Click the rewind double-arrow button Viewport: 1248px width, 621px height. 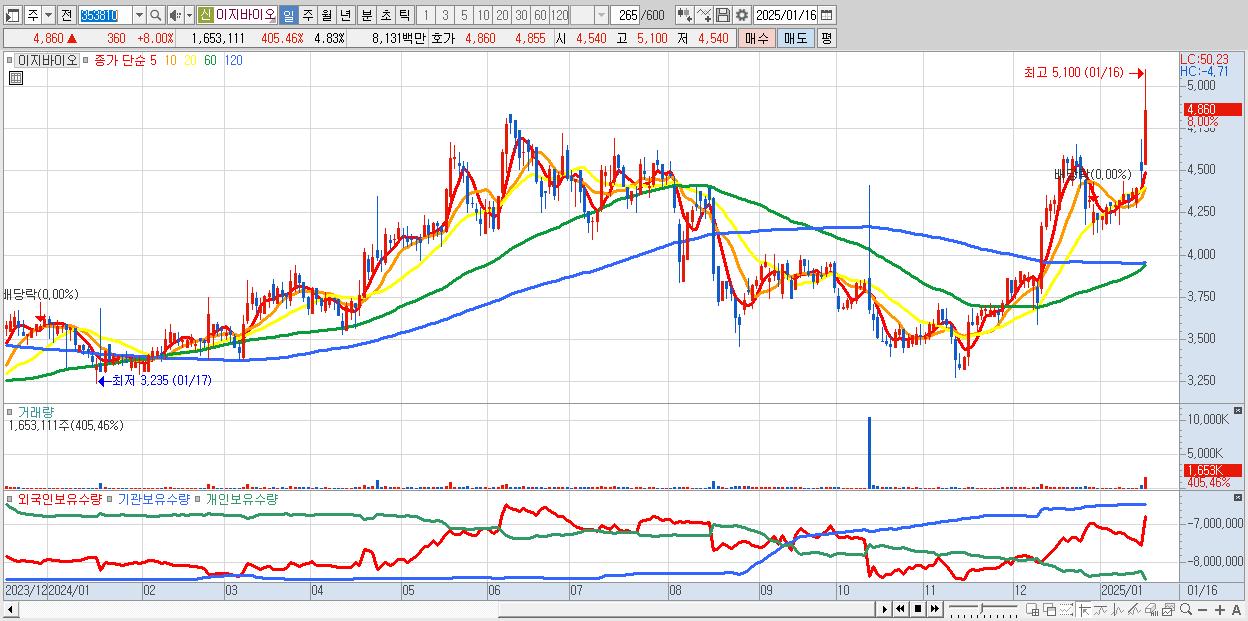900,609
